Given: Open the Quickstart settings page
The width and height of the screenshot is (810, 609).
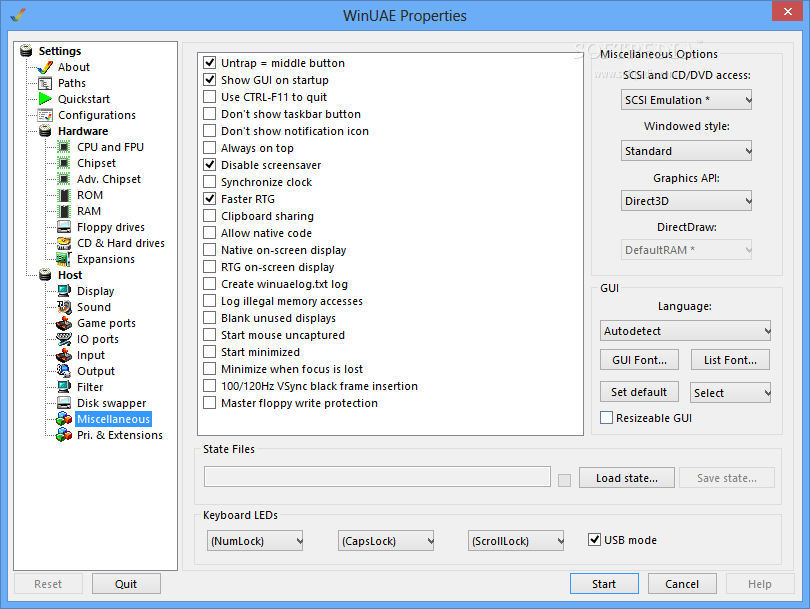Looking at the screenshot, I should pos(84,99).
